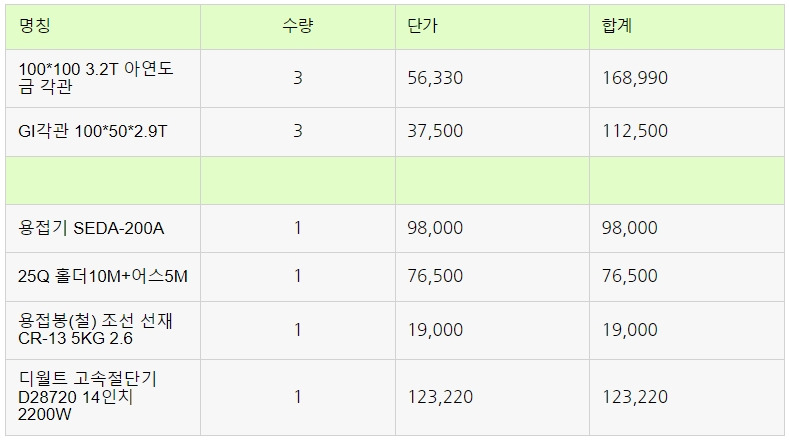Viewport: 789px width, 440px height.
Task: Select the 용접기 SEDA-200A item name
Action: [91, 228]
